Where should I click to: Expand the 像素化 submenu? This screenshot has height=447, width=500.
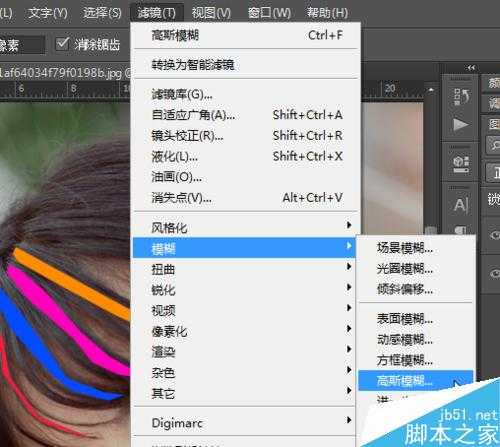tap(244, 331)
